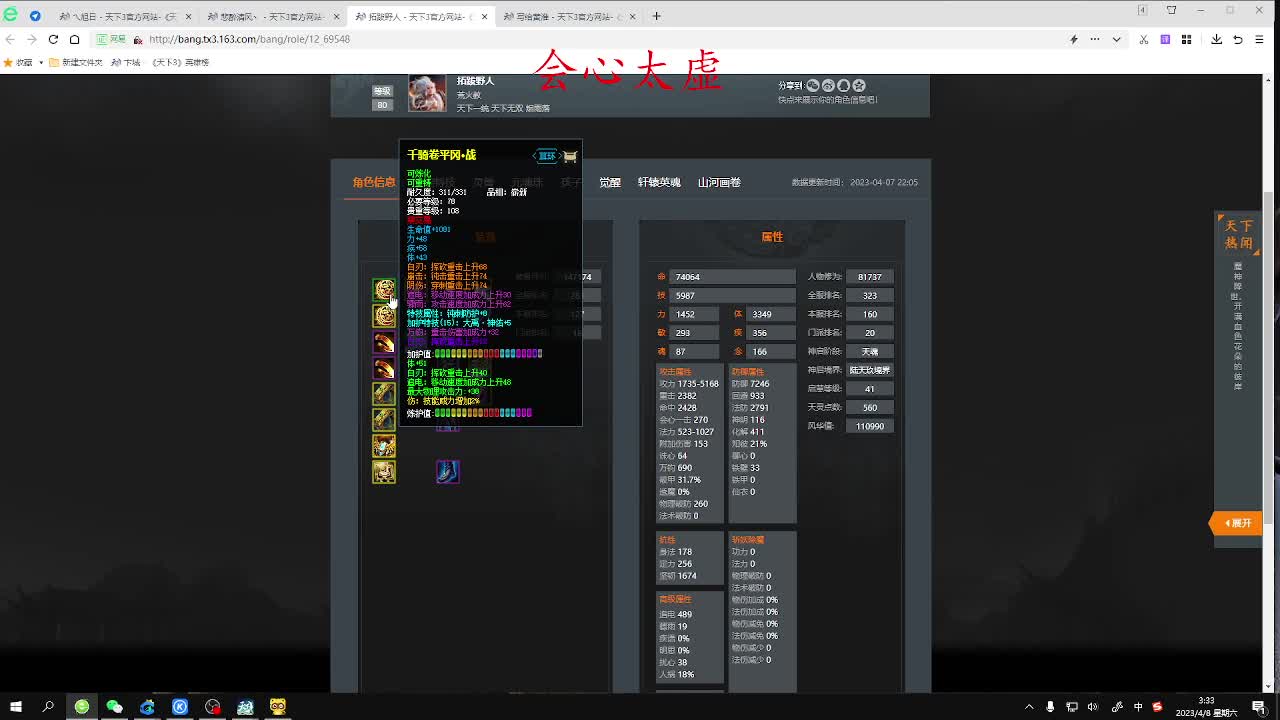Show hidden system tray icons
Image resolution: width=1280 pixels, height=720 pixels.
(1031, 707)
